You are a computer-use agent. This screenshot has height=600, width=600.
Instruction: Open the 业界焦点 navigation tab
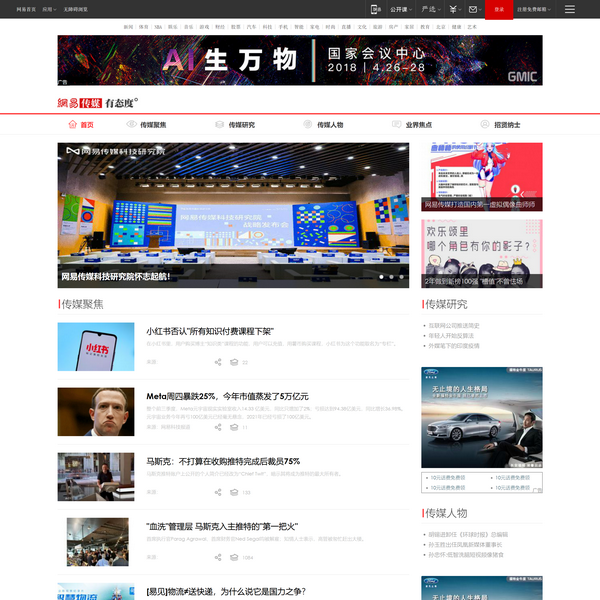coord(418,125)
